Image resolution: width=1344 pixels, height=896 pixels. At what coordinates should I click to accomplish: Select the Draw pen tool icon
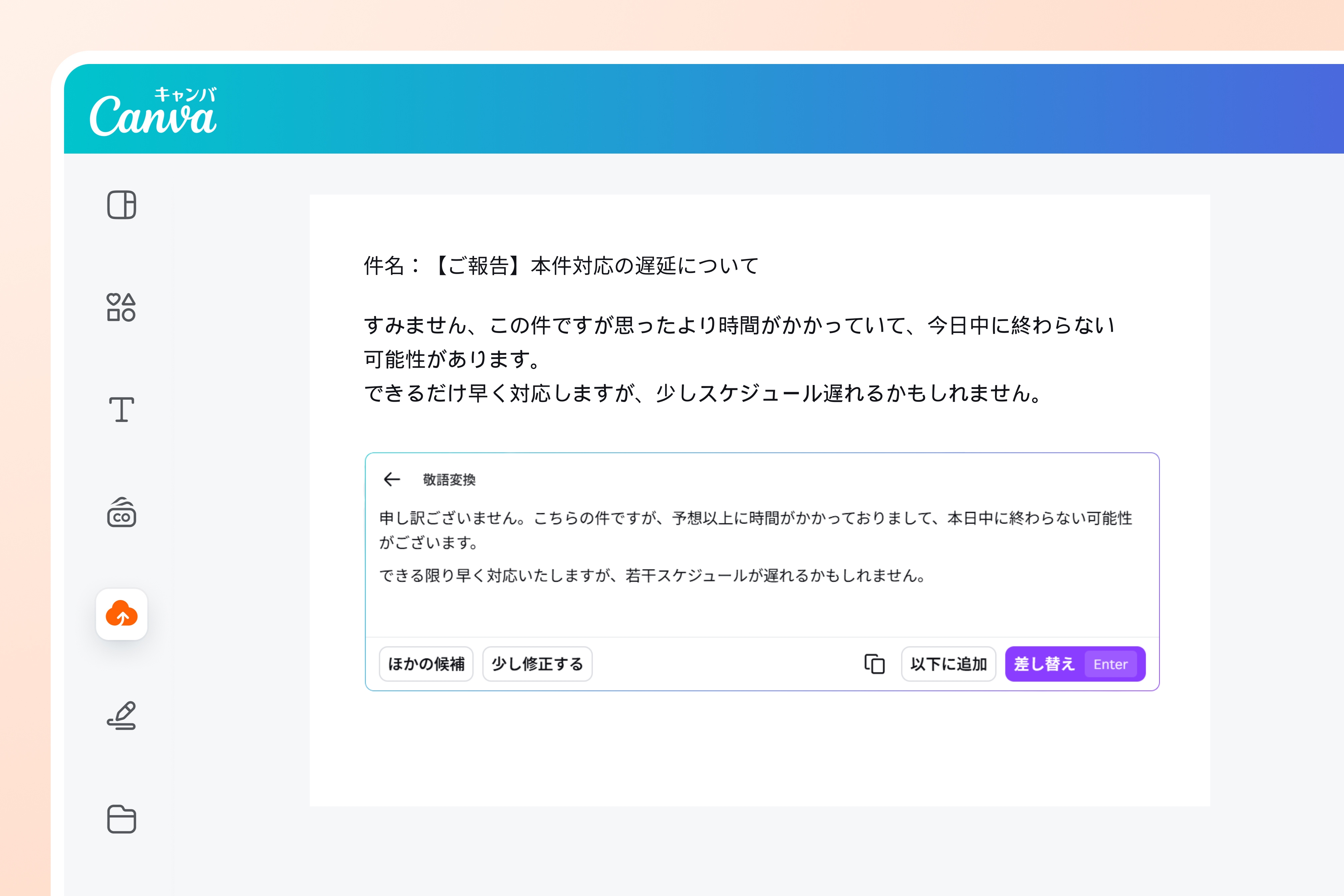coord(122,715)
